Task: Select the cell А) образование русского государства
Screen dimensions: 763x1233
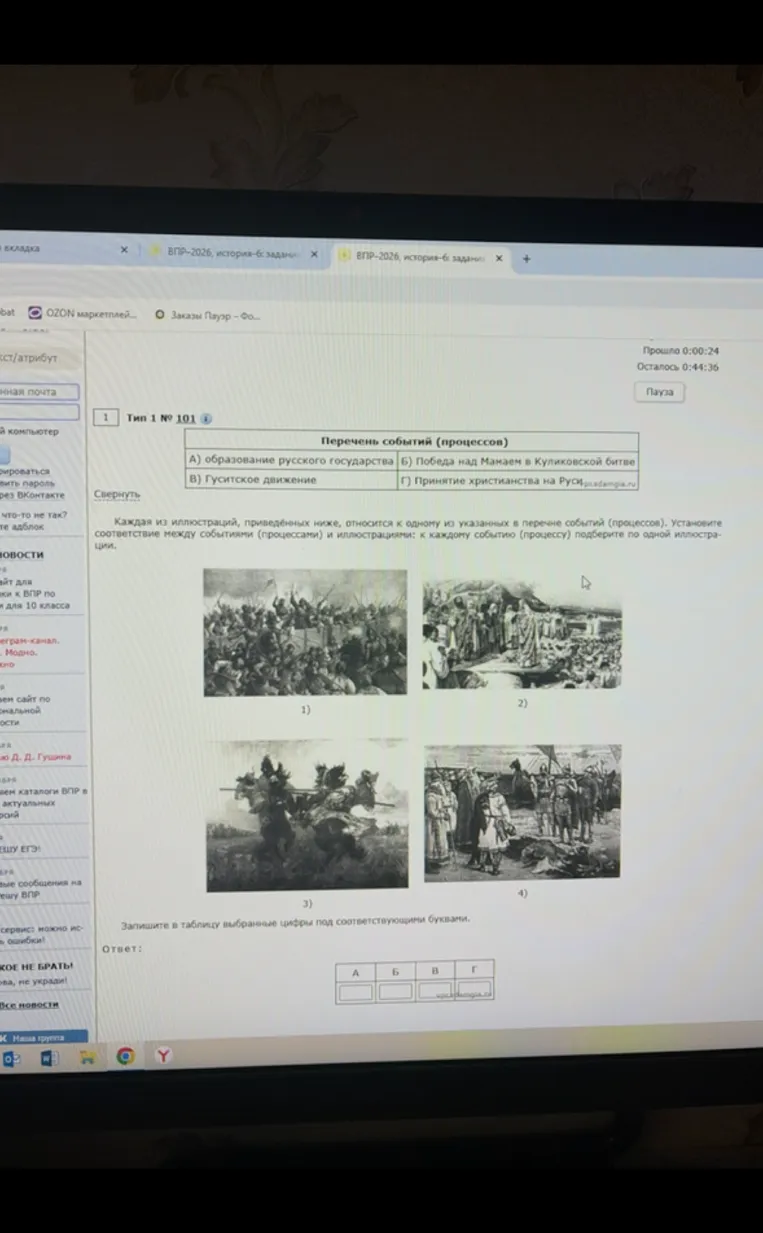Action: 291,461
